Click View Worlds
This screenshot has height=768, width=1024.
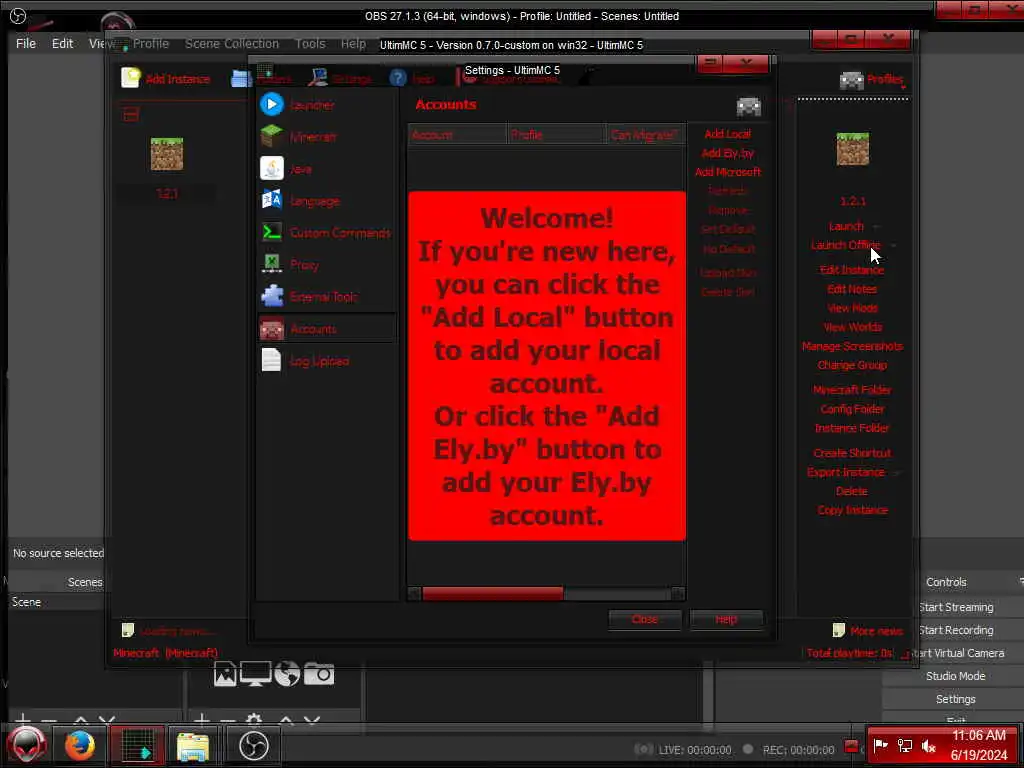(x=852, y=327)
